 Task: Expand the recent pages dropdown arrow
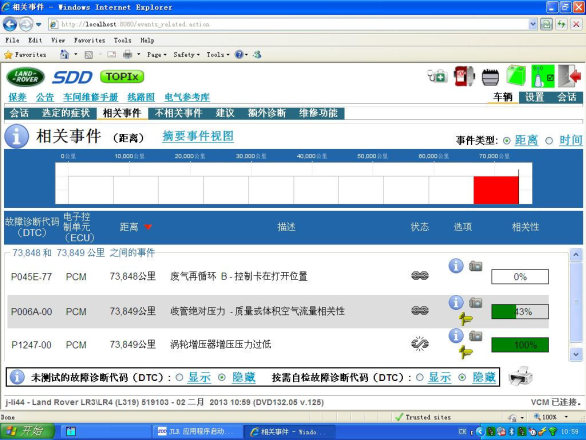(x=38, y=25)
